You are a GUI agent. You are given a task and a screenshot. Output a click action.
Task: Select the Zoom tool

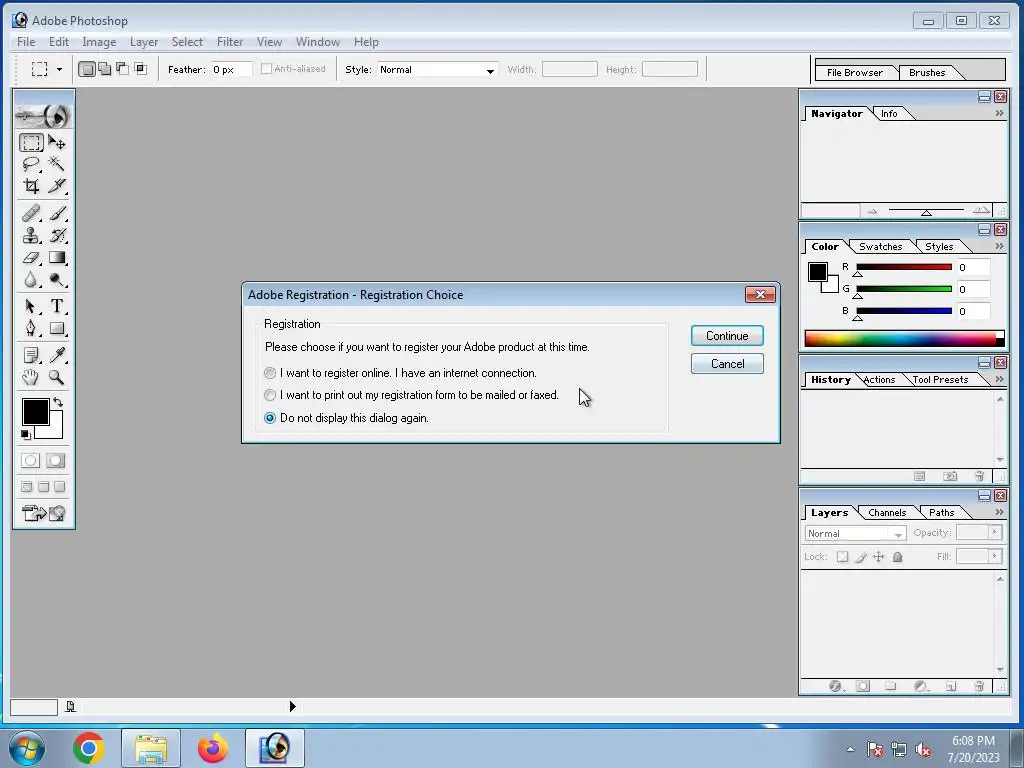pos(57,377)
